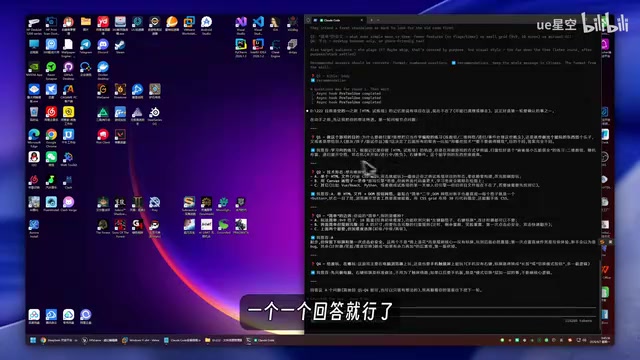Open the Microsoft Edge desktop shortcut
This screenshot has width=640, height=360.
(x=34, y=138)
